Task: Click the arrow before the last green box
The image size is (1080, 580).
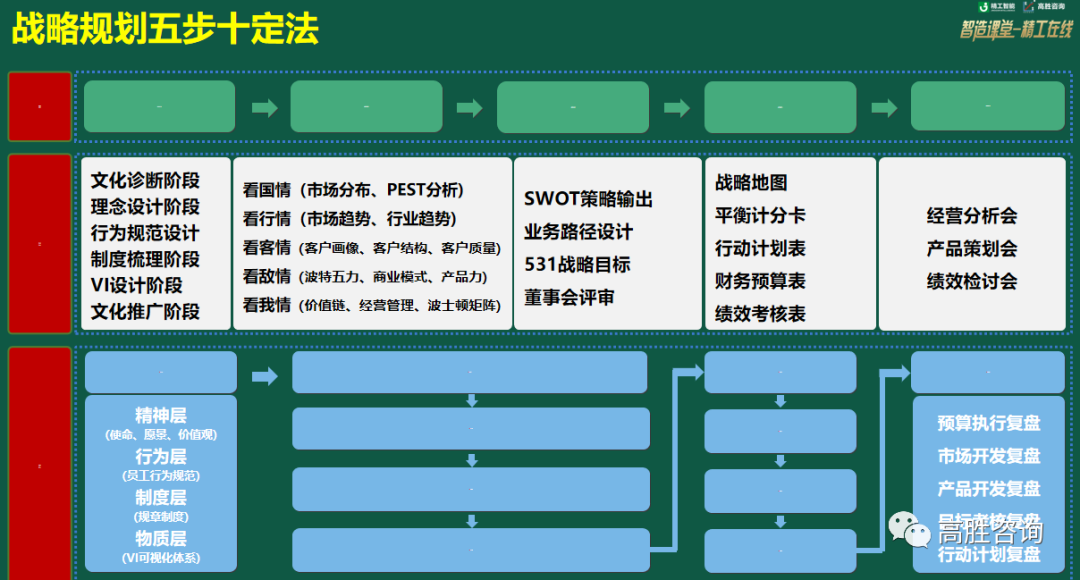Action: pyautogui.click(x=884, y=108)
